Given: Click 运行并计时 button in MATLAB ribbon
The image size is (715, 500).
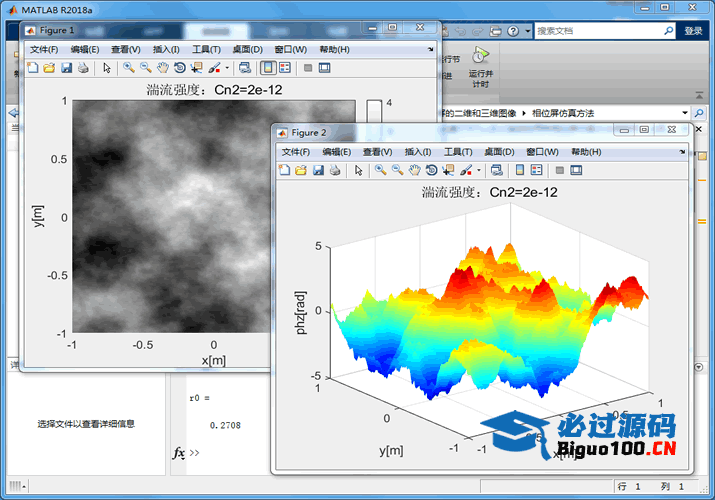Looking at the screenshot, I should (x=481, y=67).
